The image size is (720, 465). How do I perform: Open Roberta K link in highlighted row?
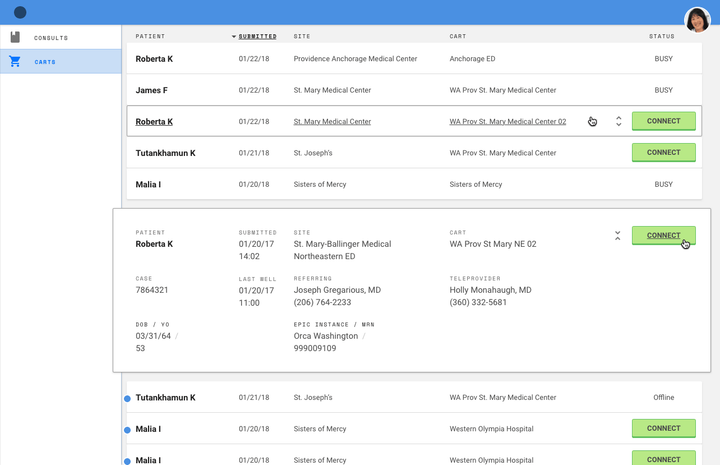[154, 122]
